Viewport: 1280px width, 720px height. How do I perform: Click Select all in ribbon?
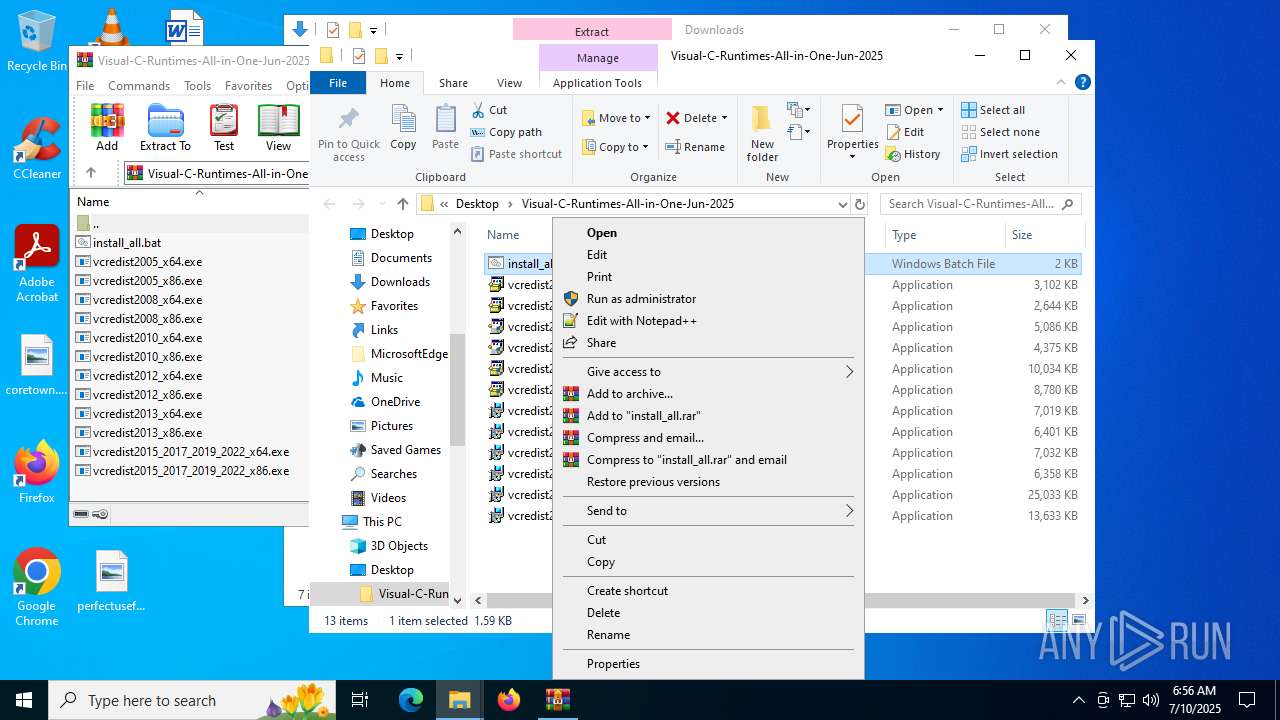coord(993,110)
